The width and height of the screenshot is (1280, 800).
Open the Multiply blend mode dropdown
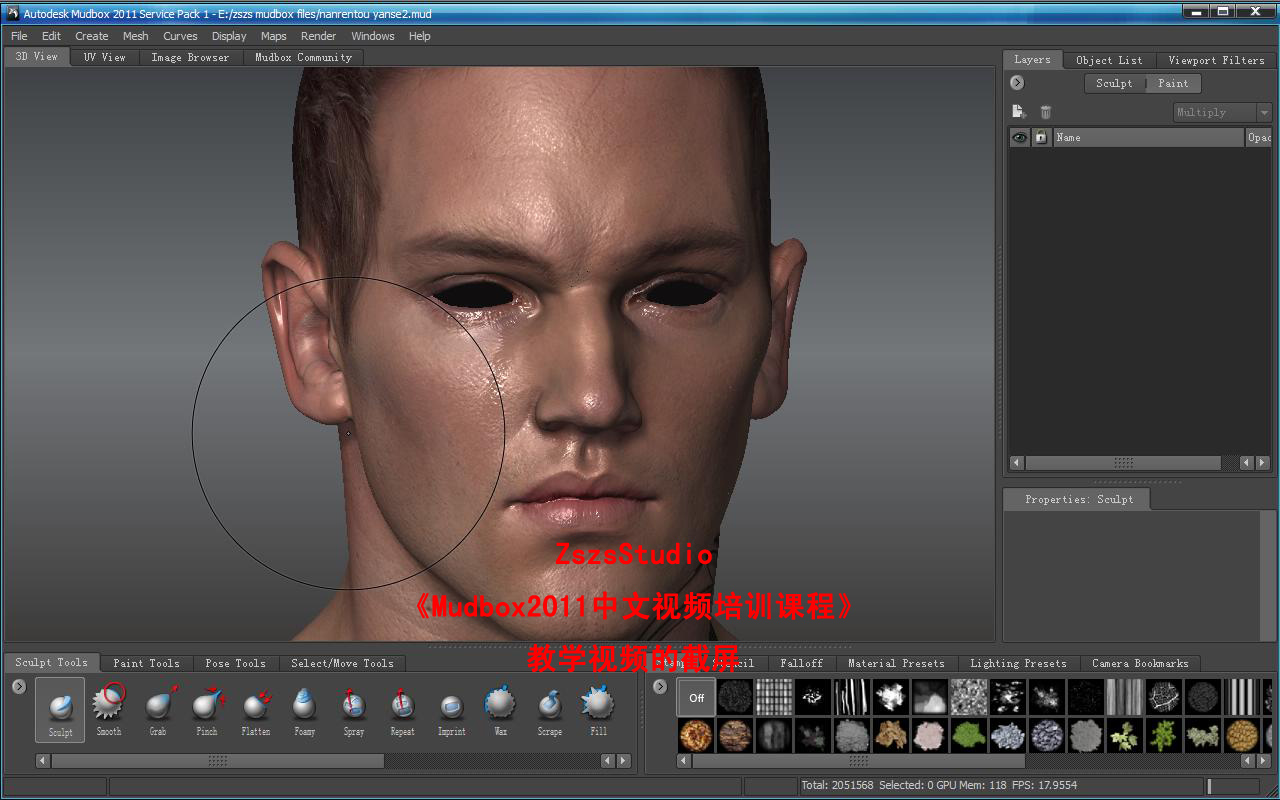[x=1222, y=113]
